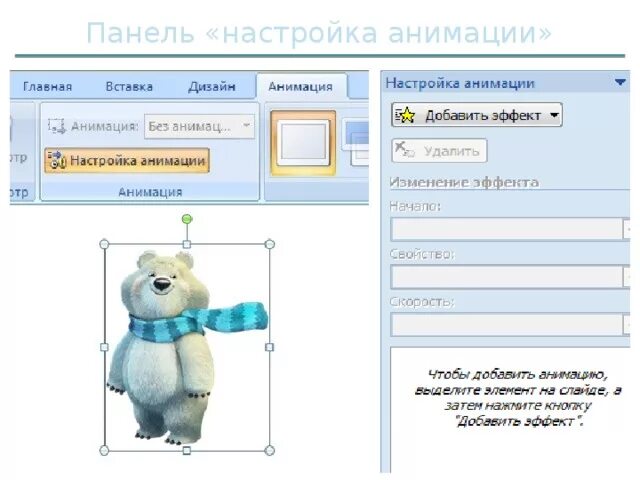Open the Дизайн ribbon tab
The width and height of the screenshot is (640, 480).
[x=212, y=87]
